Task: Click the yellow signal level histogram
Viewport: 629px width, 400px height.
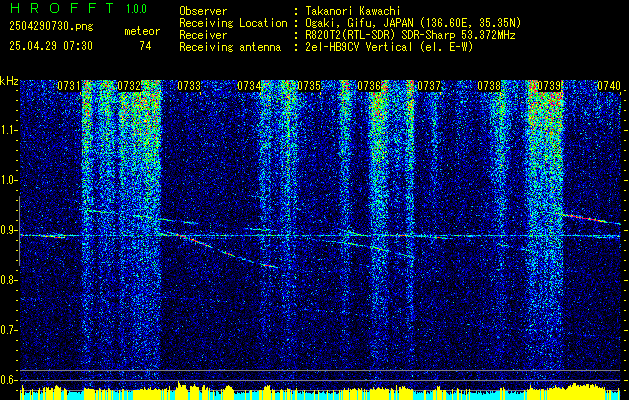Action: (321, 392)
